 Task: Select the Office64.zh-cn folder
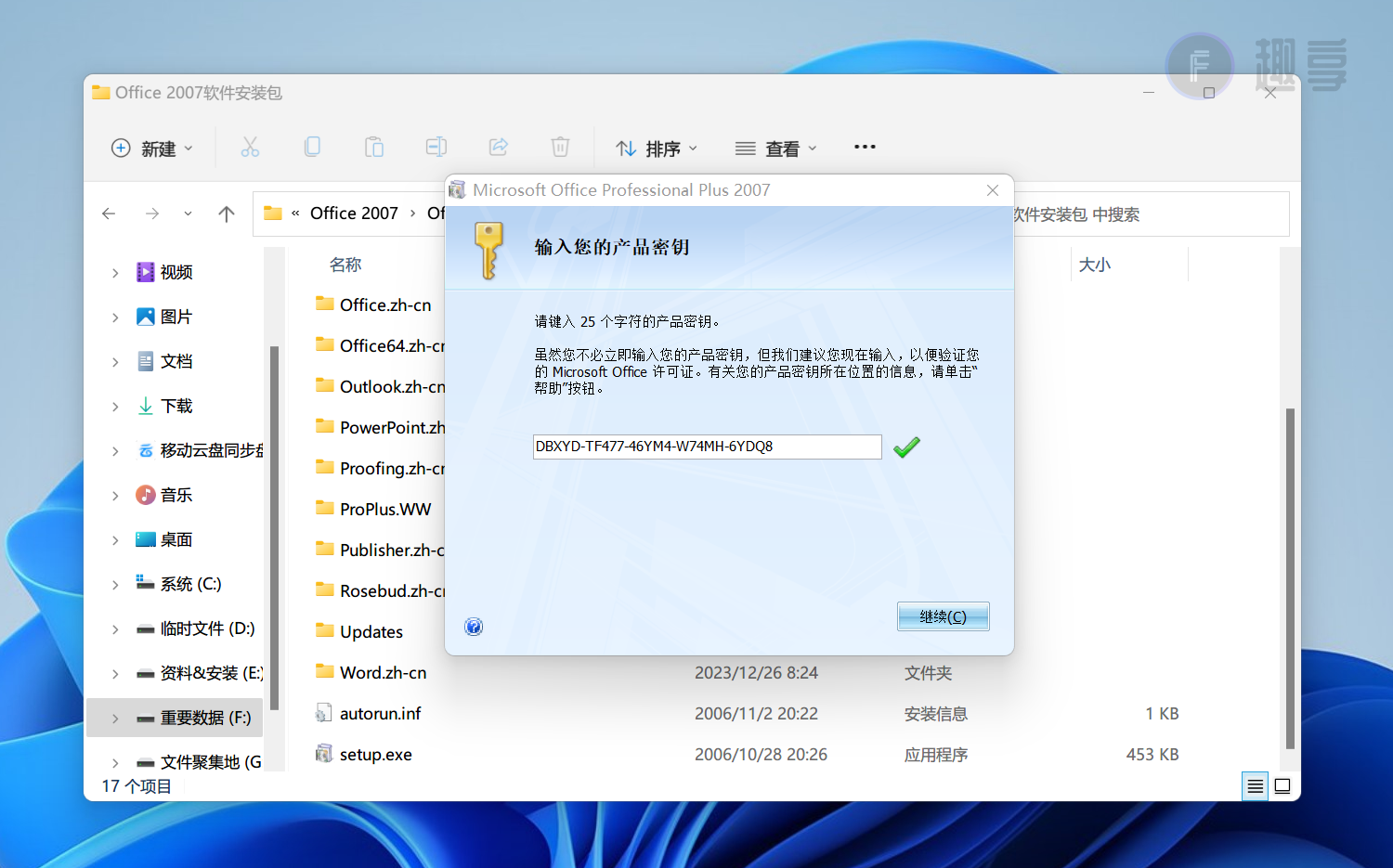tap(380, 345)
